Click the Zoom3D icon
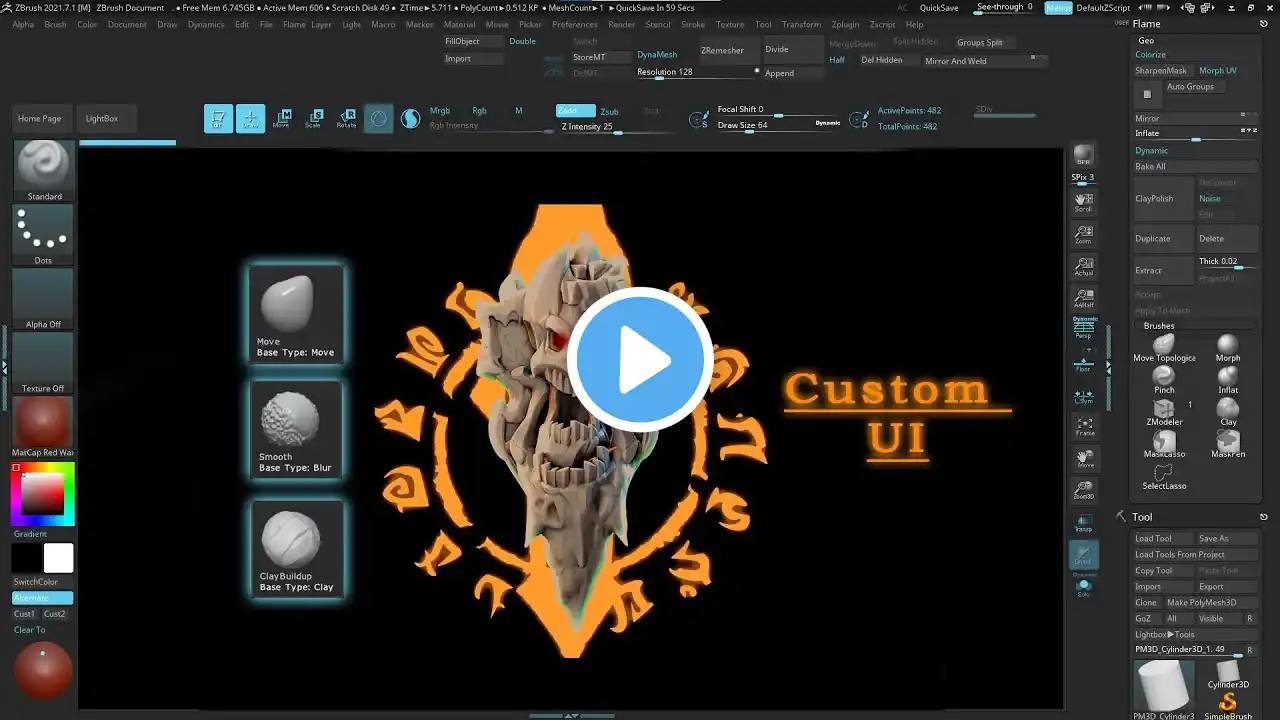The width and height of the screenshot is (1280, 720). [1083, 490]
